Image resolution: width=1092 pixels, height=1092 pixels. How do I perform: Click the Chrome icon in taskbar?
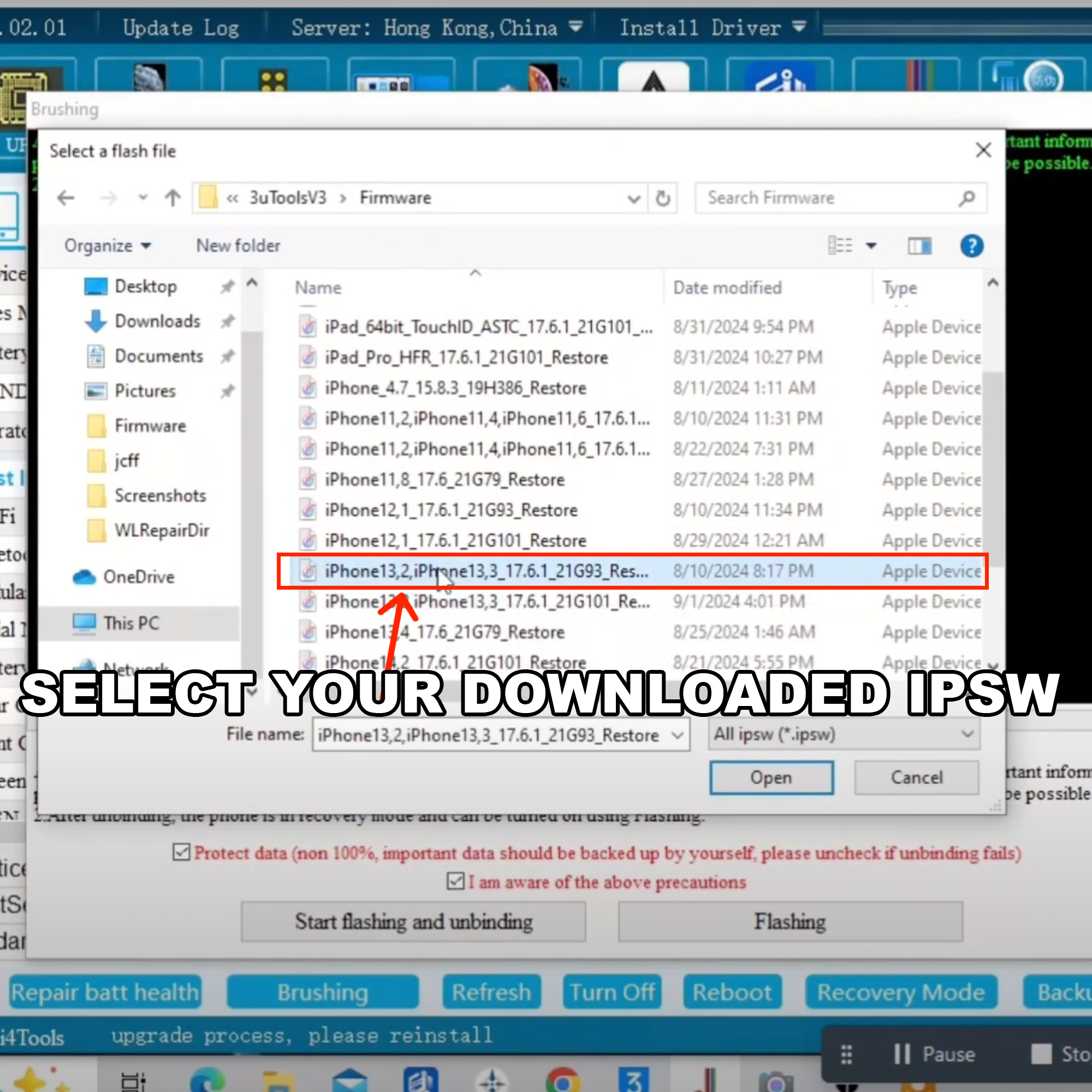[x=562, y=1079]
